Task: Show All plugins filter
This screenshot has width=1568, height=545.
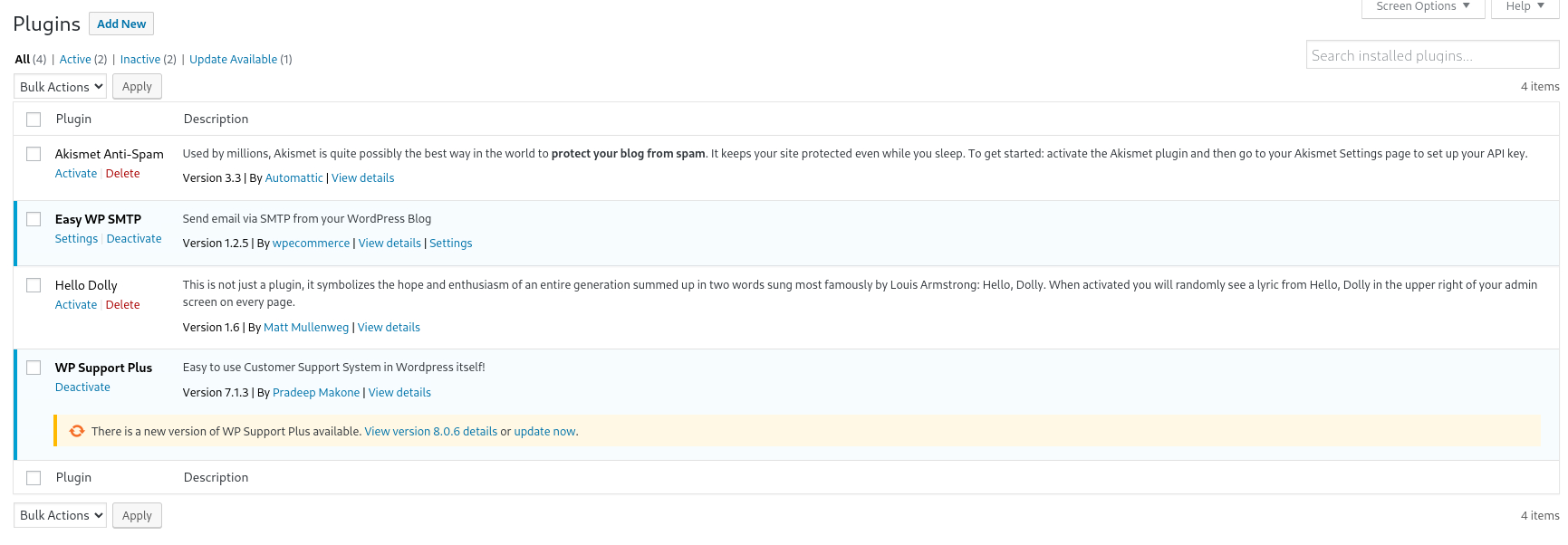Action: coord(23,60)
